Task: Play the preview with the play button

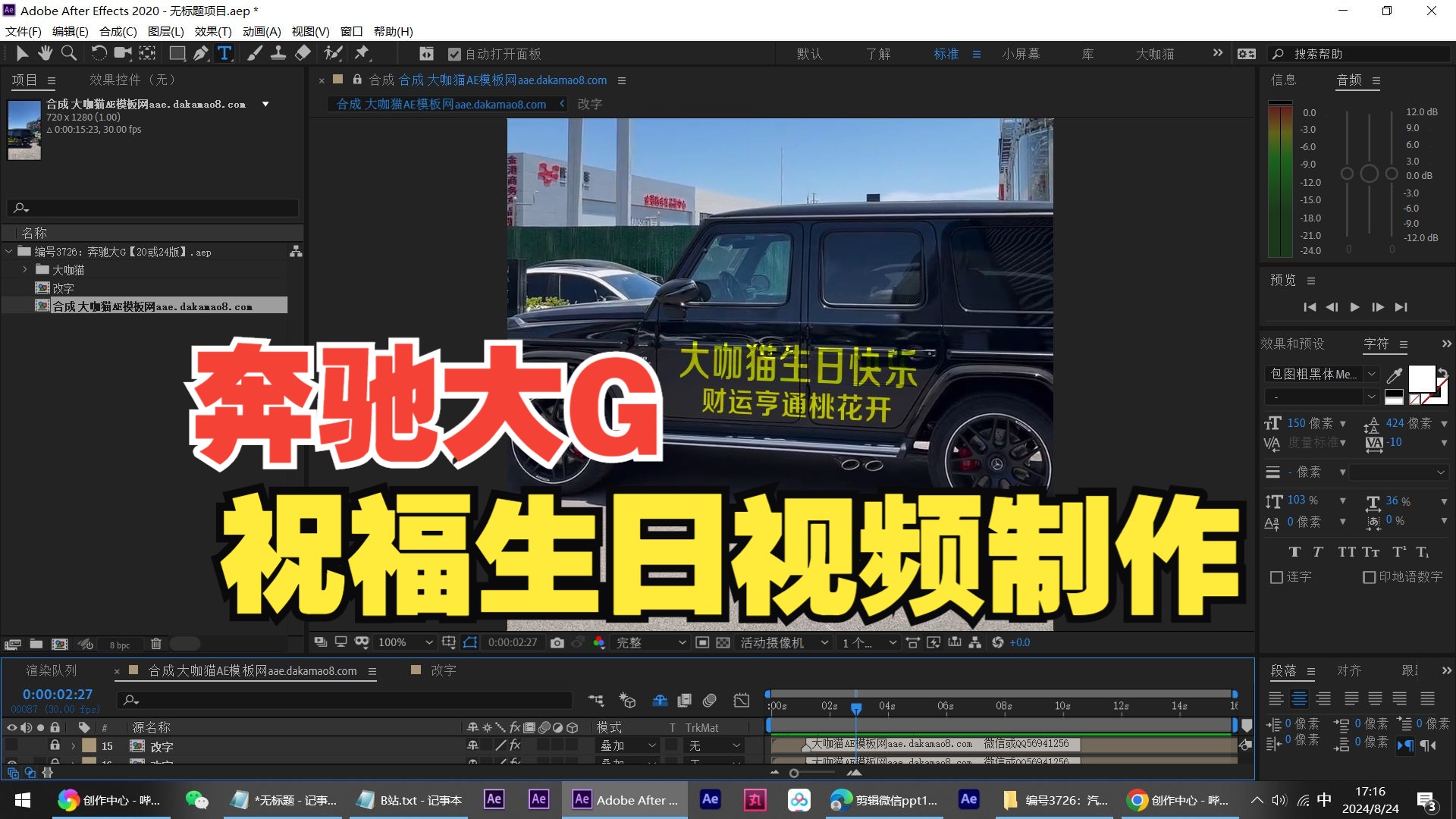Action: pos(1354,307)
